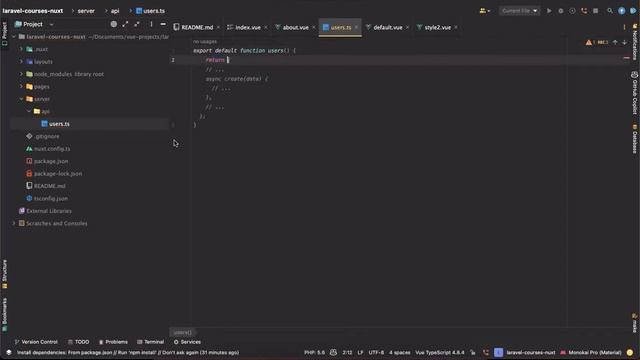Click PHP 5.6 language level in status bar
This screenshot has width=640, height=360.
pos(314,353)
